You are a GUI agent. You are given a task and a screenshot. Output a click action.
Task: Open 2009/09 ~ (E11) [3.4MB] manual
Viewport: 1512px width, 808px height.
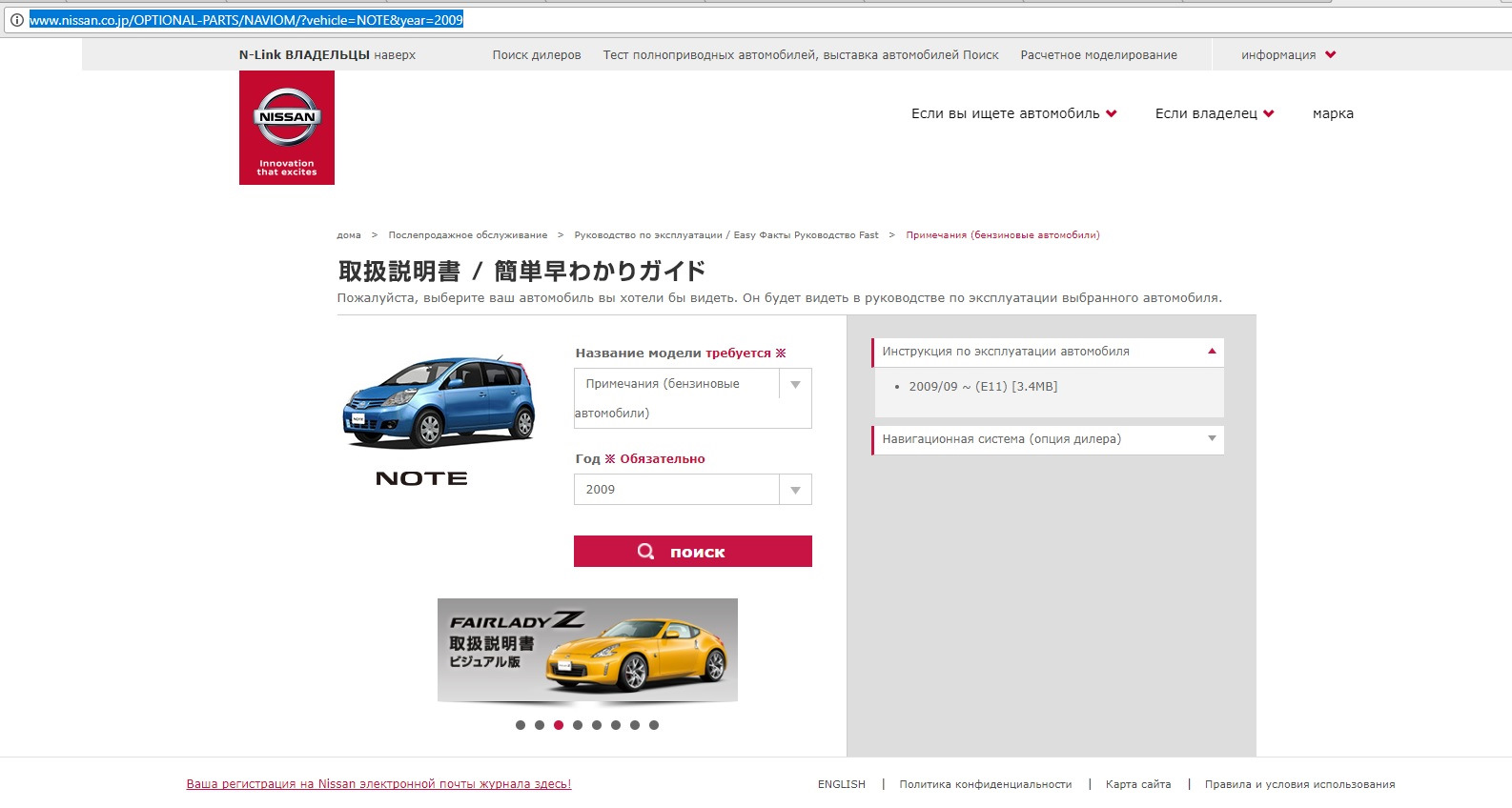pyautogui.click(x=983, y=387)
